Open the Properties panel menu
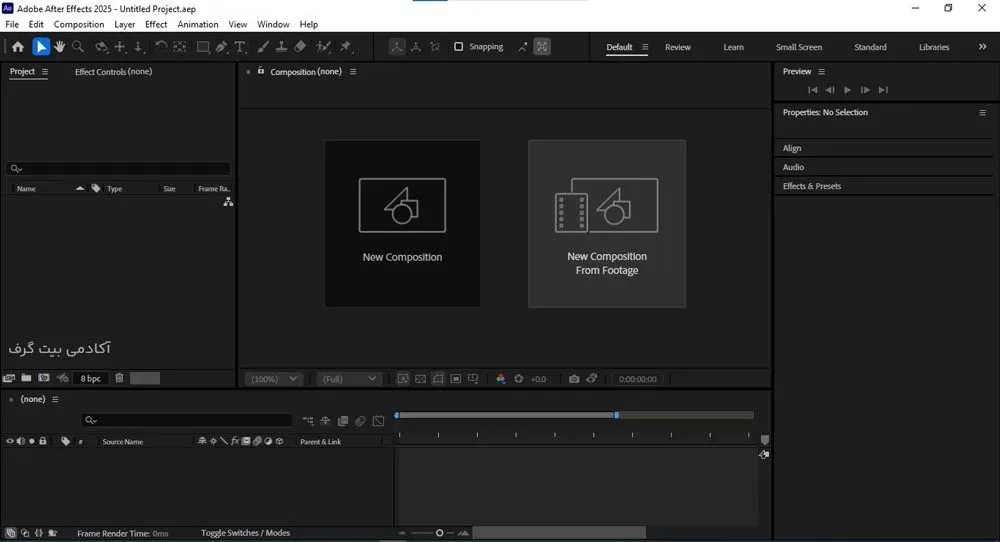Screen dimensions: 1000x542 (x=982, y=112)
